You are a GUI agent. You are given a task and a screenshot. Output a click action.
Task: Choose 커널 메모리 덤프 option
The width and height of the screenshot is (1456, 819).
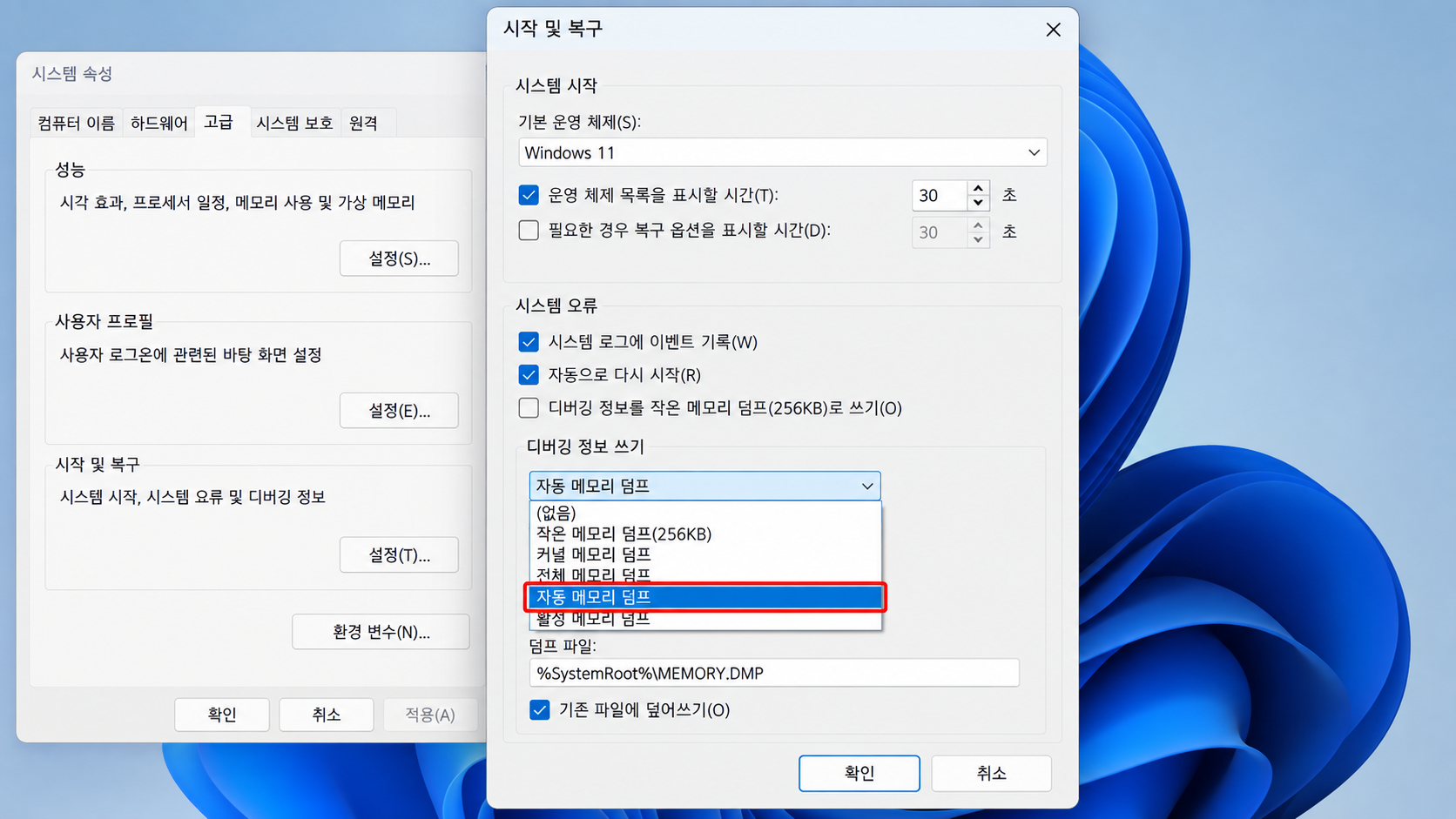click(705, 554)
